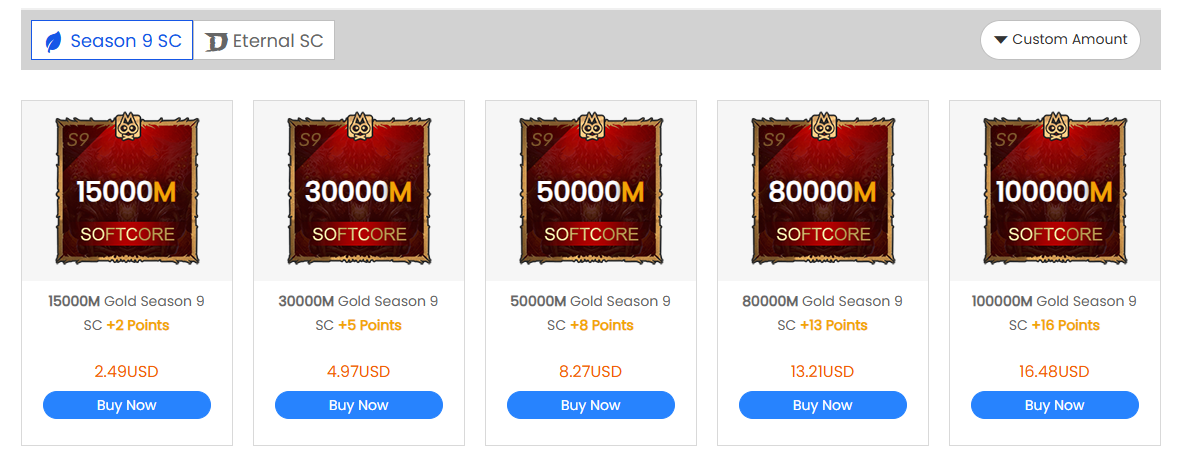Viewport: 1179px width, 451px height.
Task: Select the 50000M Softcore gold image
Action: pyautogui.click(x=591, y=190)
